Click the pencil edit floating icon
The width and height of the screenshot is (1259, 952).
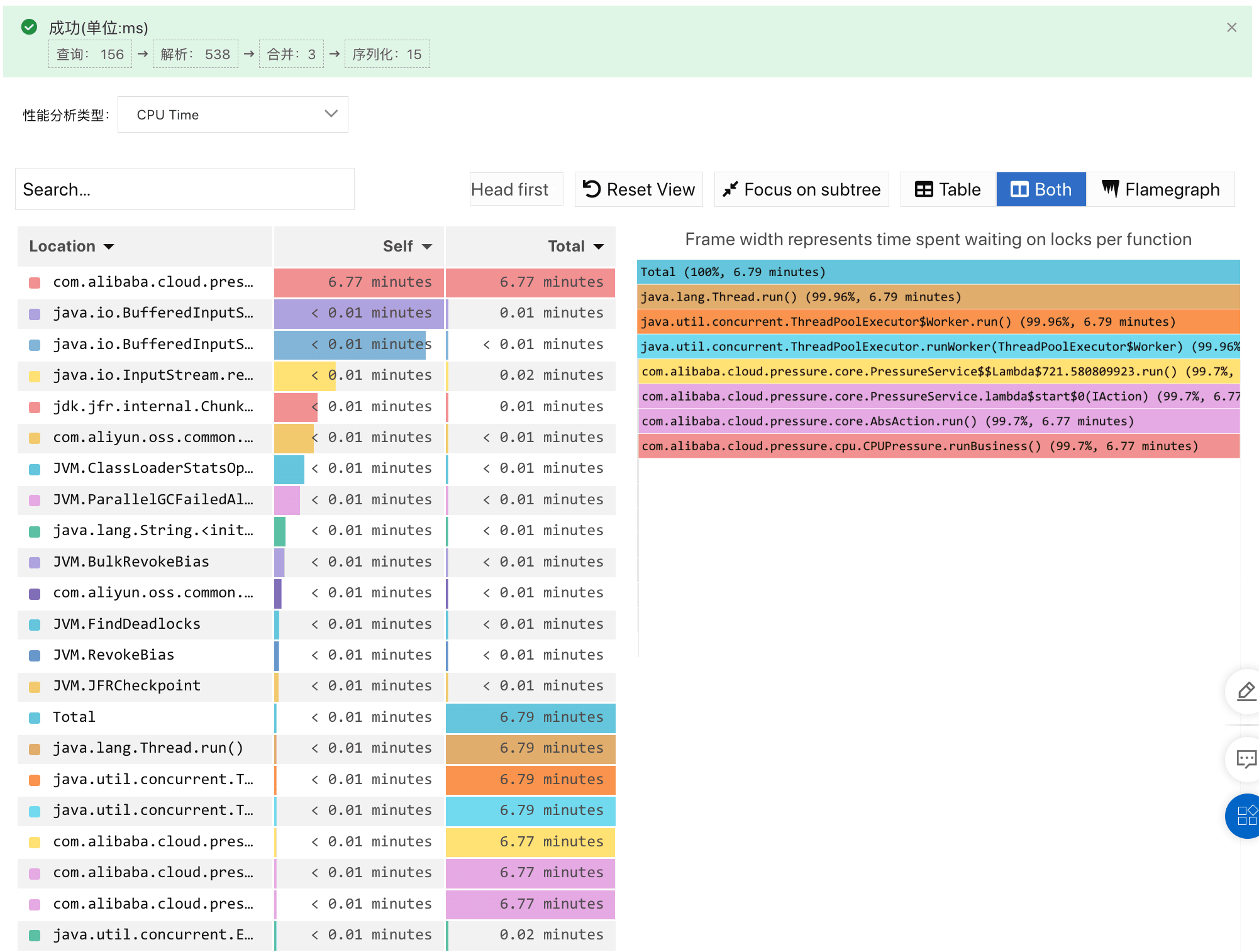[1246, 691]
